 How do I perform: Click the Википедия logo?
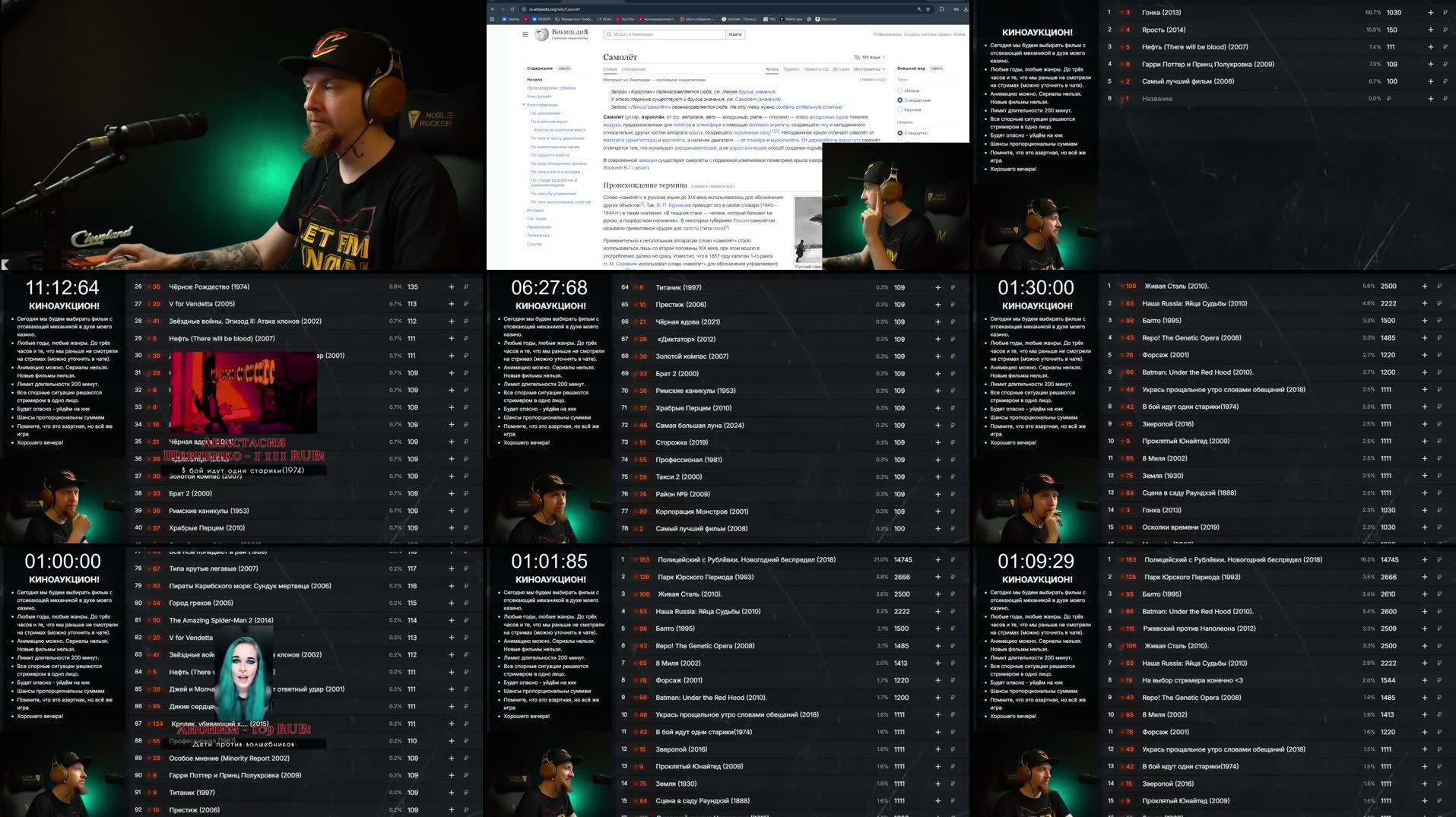[x=561, y=34]
